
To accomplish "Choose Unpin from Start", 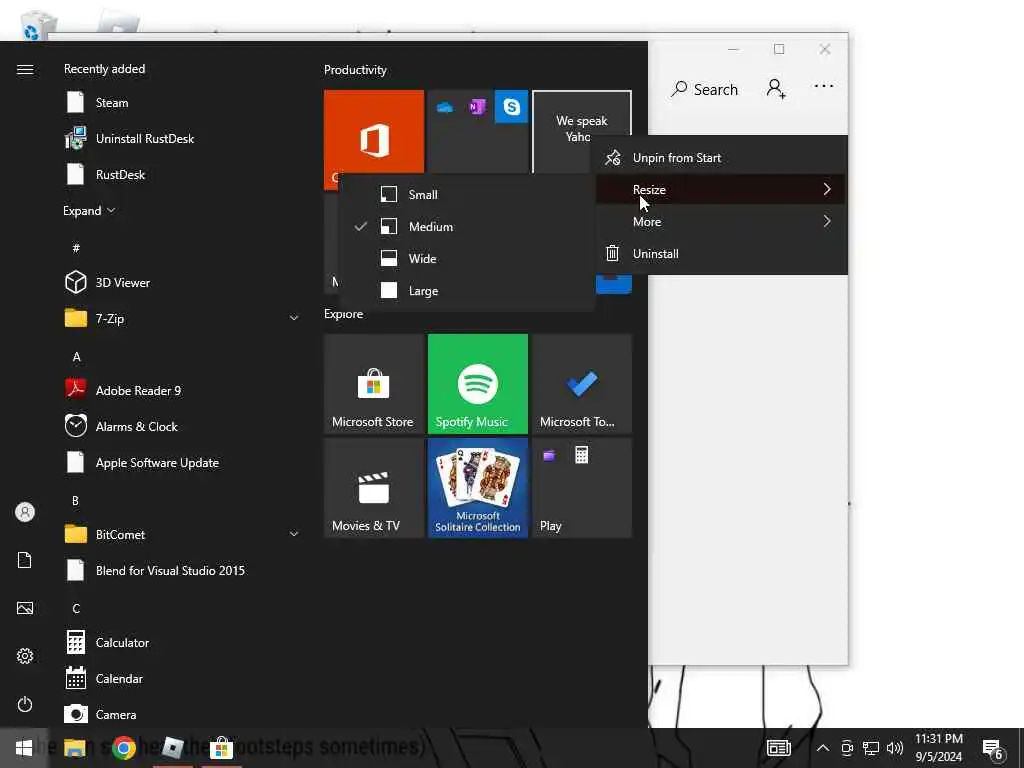I will click(x=721, y=157).
